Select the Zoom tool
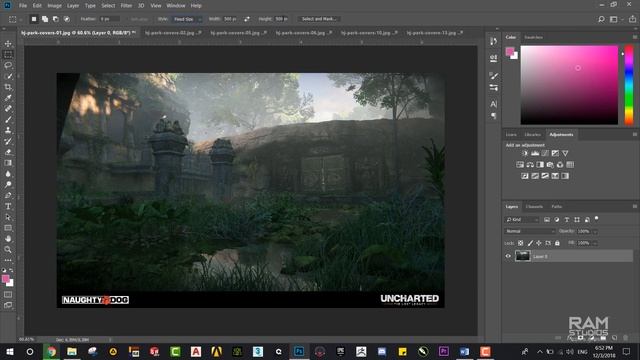Viewport: 640px width, 360px height. tap(8, 249)
